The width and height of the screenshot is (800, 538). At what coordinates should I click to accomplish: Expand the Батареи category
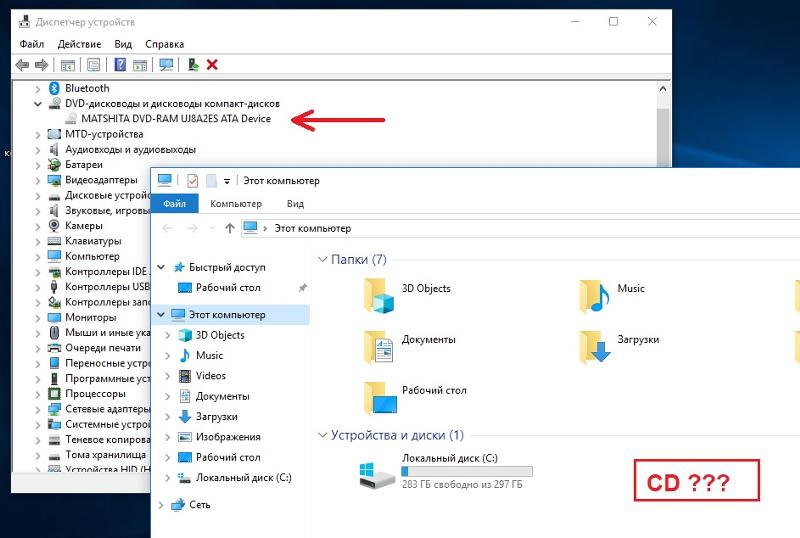point(38,165)
